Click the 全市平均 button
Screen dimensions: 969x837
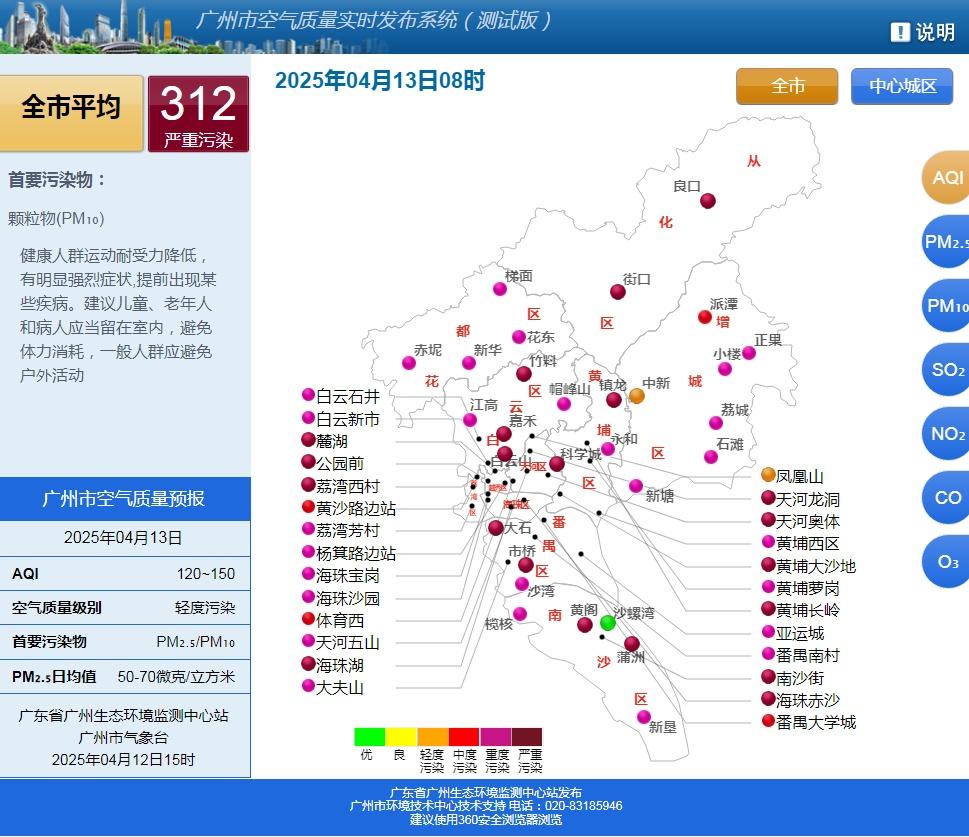click(71, 108)
